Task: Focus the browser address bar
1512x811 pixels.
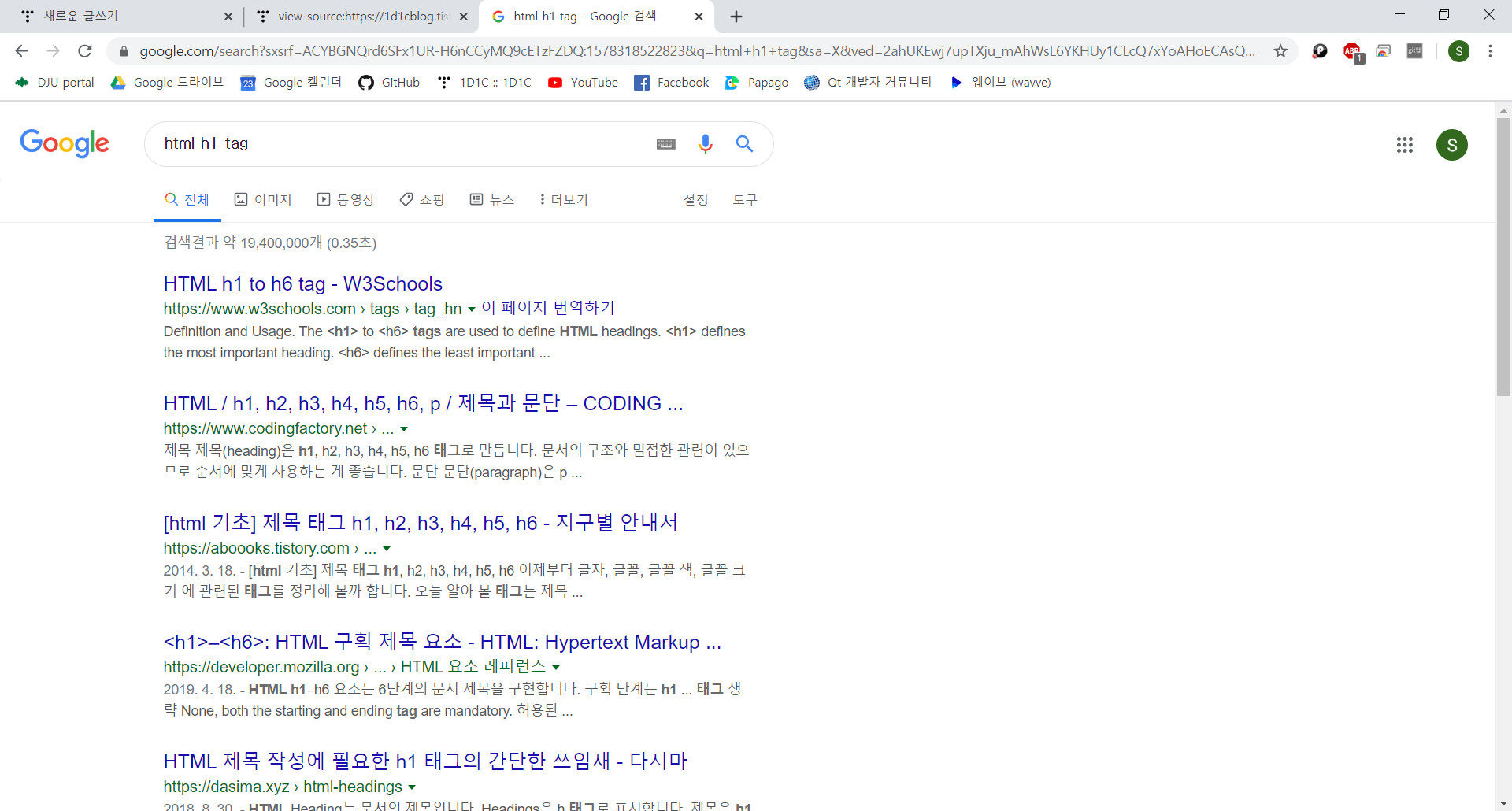Action: [697, 51]
